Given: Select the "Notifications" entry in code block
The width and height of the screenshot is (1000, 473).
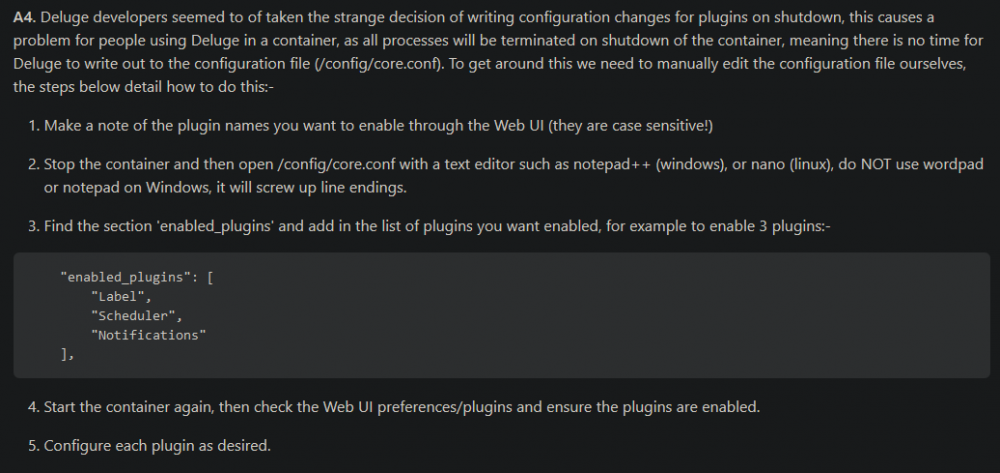Looking at the screenshot, I should click(x=149, y=335).
